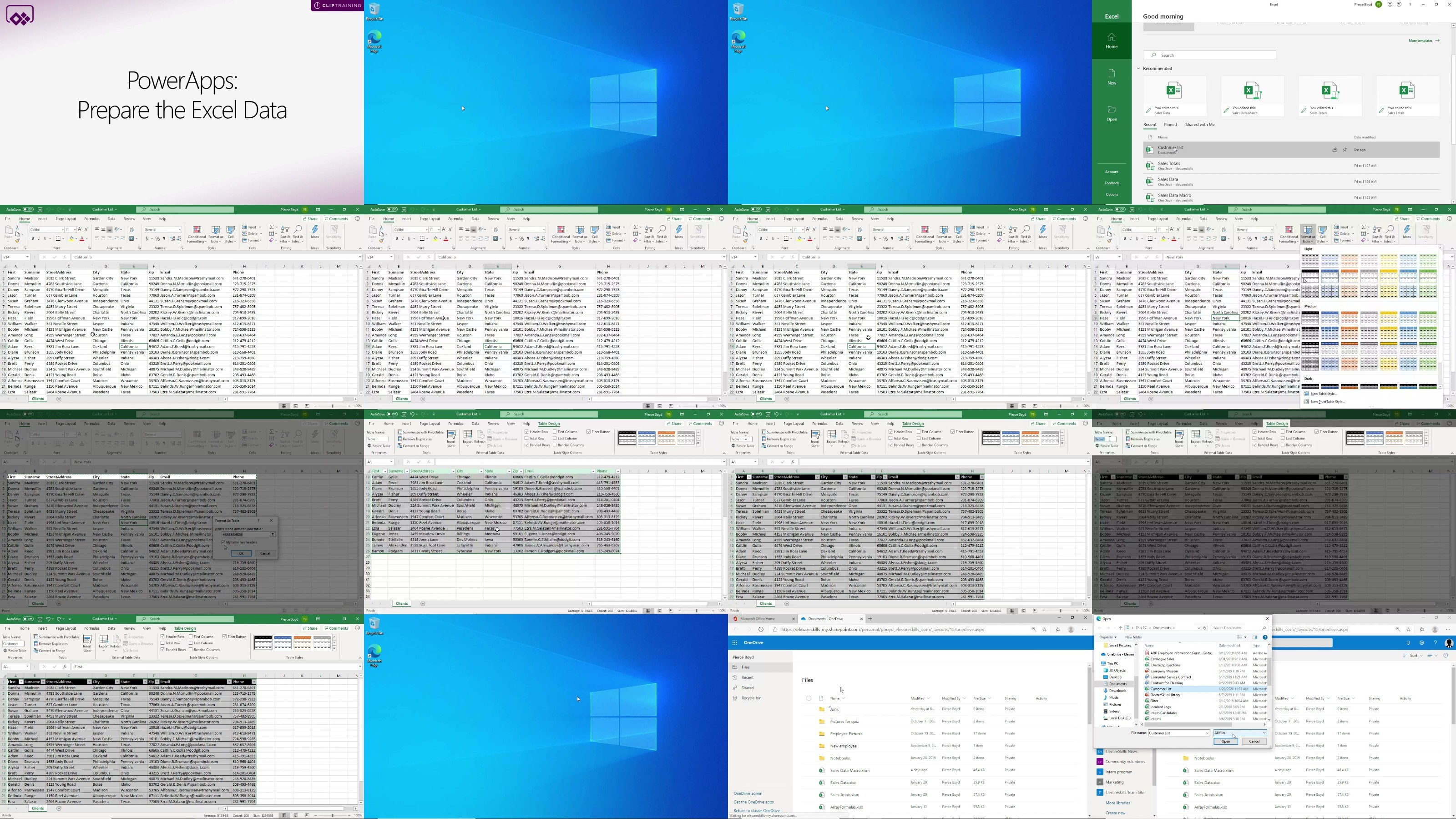Click the open-folder icon in Excel's green sidebar
1456x819 pixels.
pyautogui.click(x=1111, y=110)
